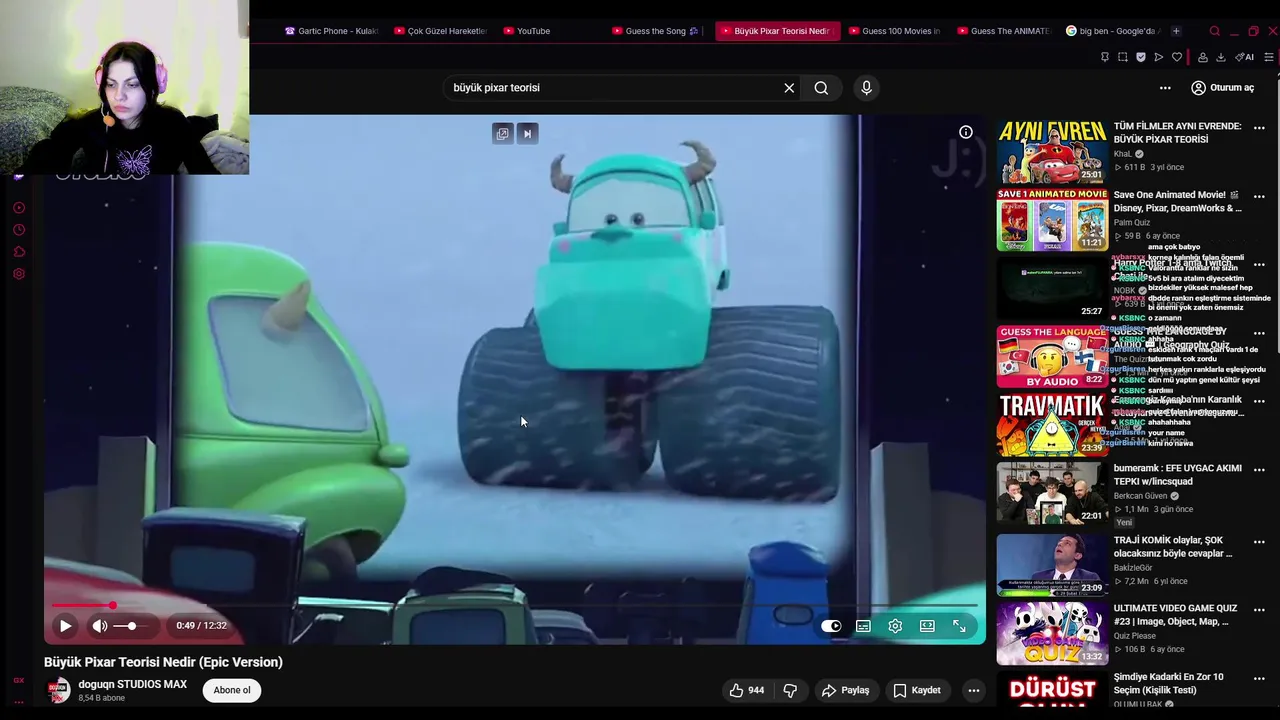Open the history clock icon in the browser sidebar
The width and height of the screenshot is (1280, 720).
click(19, 230)
